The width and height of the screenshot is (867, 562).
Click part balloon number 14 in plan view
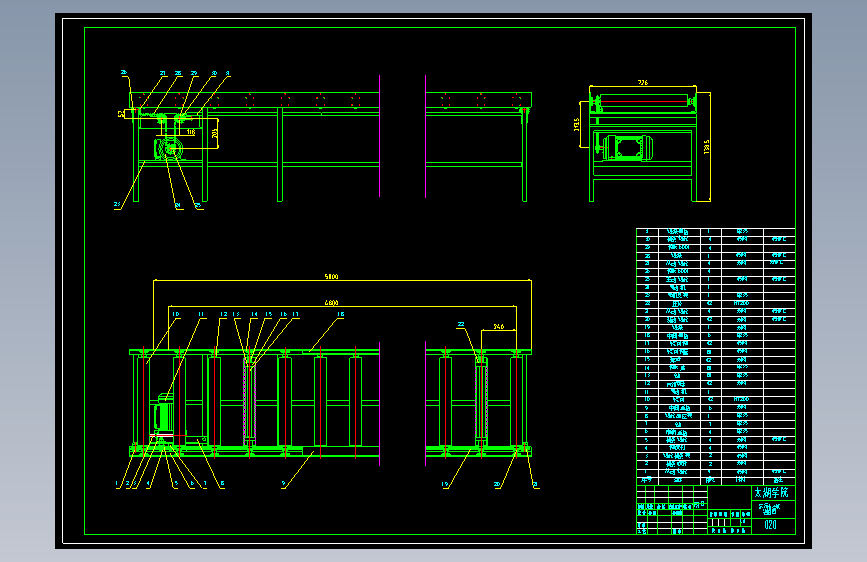click(x=254, y=314)
